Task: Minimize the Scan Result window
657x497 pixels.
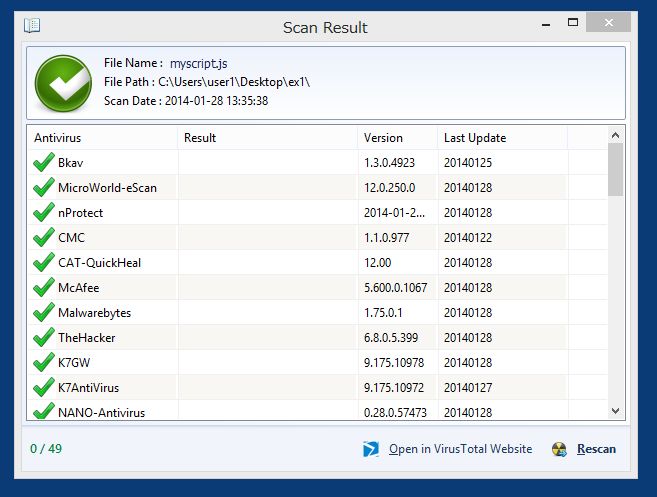Action: [x=546, y=23]
